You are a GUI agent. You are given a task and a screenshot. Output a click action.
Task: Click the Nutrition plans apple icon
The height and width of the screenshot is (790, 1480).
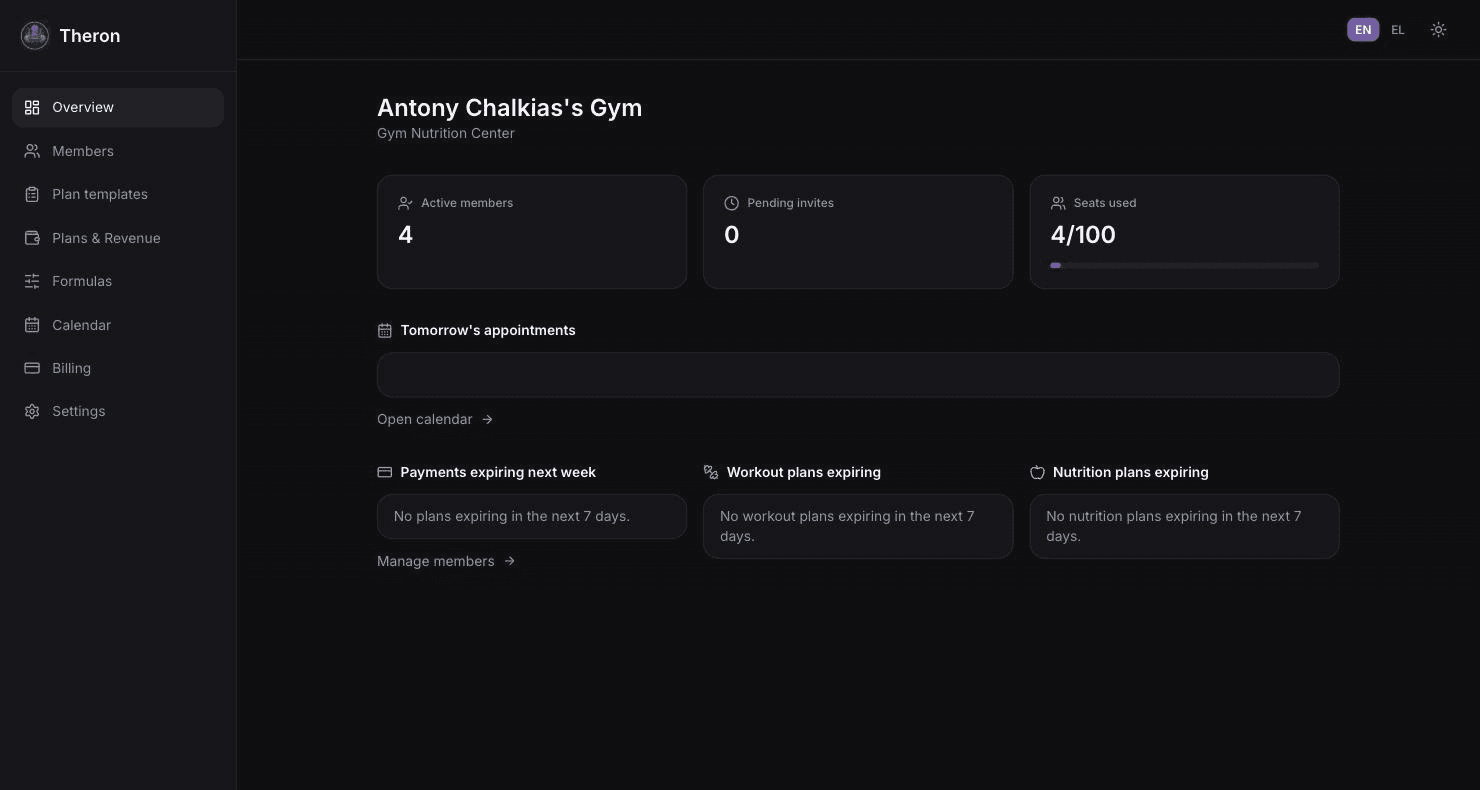click(1037, 472)
